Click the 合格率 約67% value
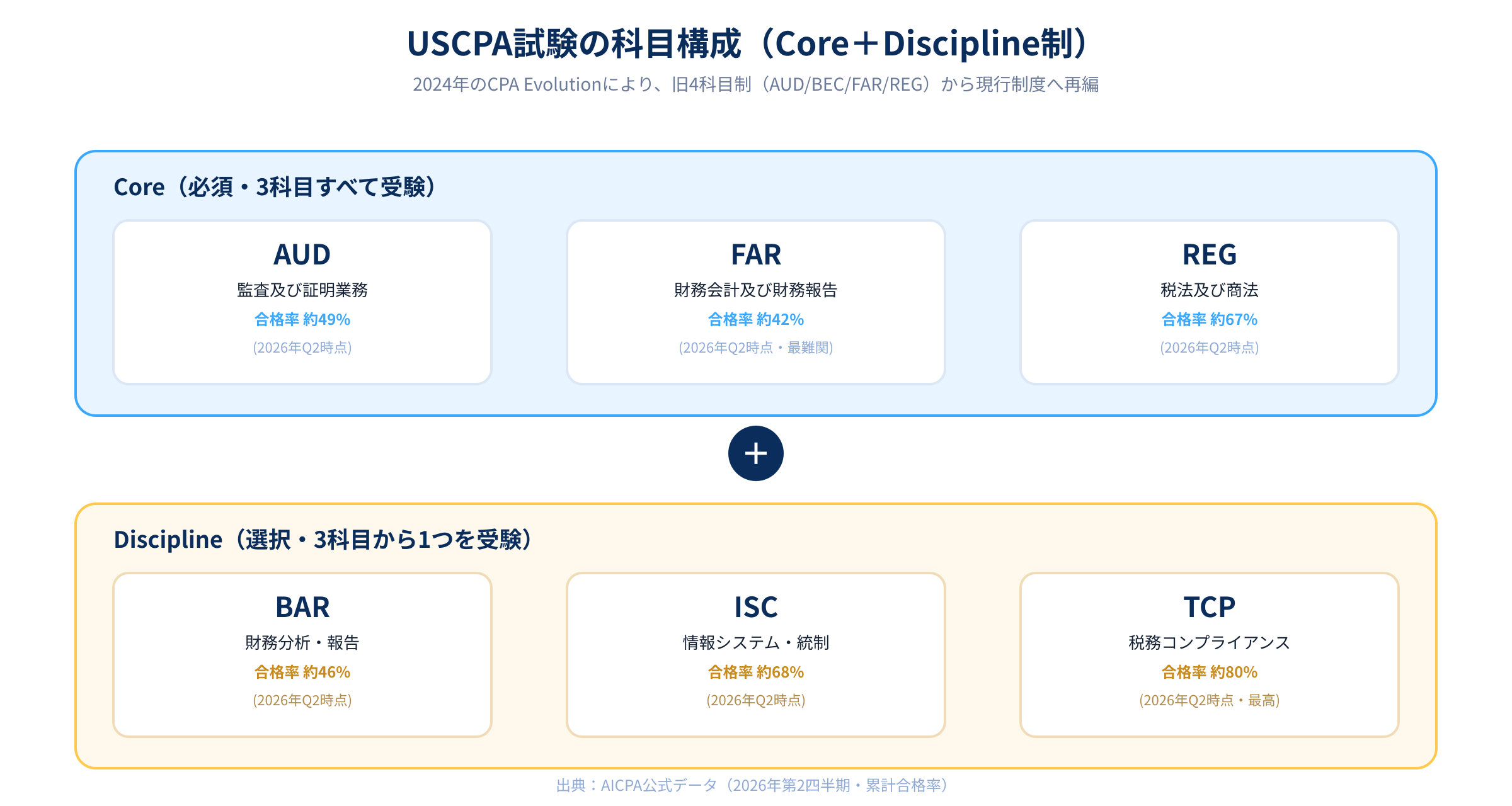This screenshot has height=806, width=1512. 1210,319
